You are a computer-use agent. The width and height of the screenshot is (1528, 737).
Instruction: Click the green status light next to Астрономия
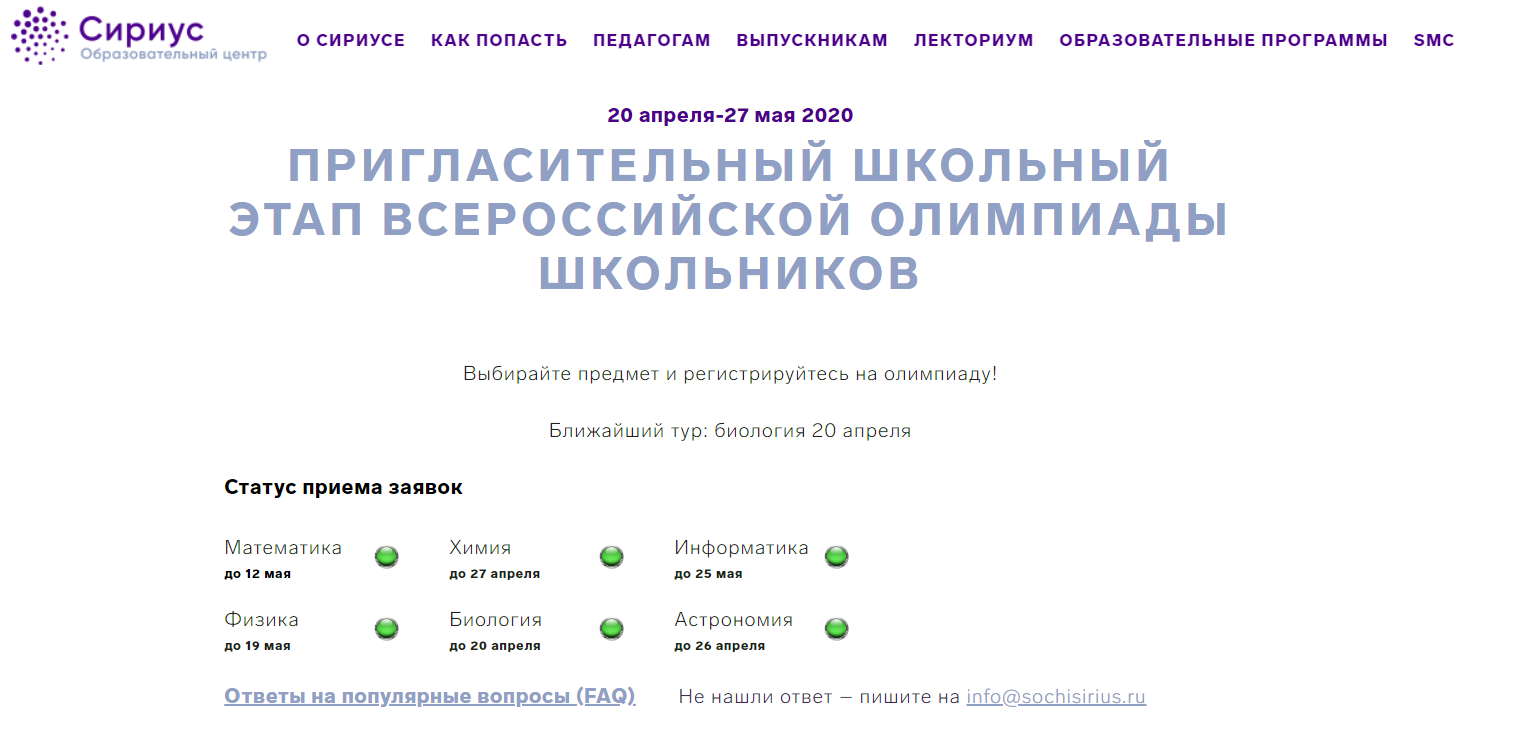click(837, 629)
